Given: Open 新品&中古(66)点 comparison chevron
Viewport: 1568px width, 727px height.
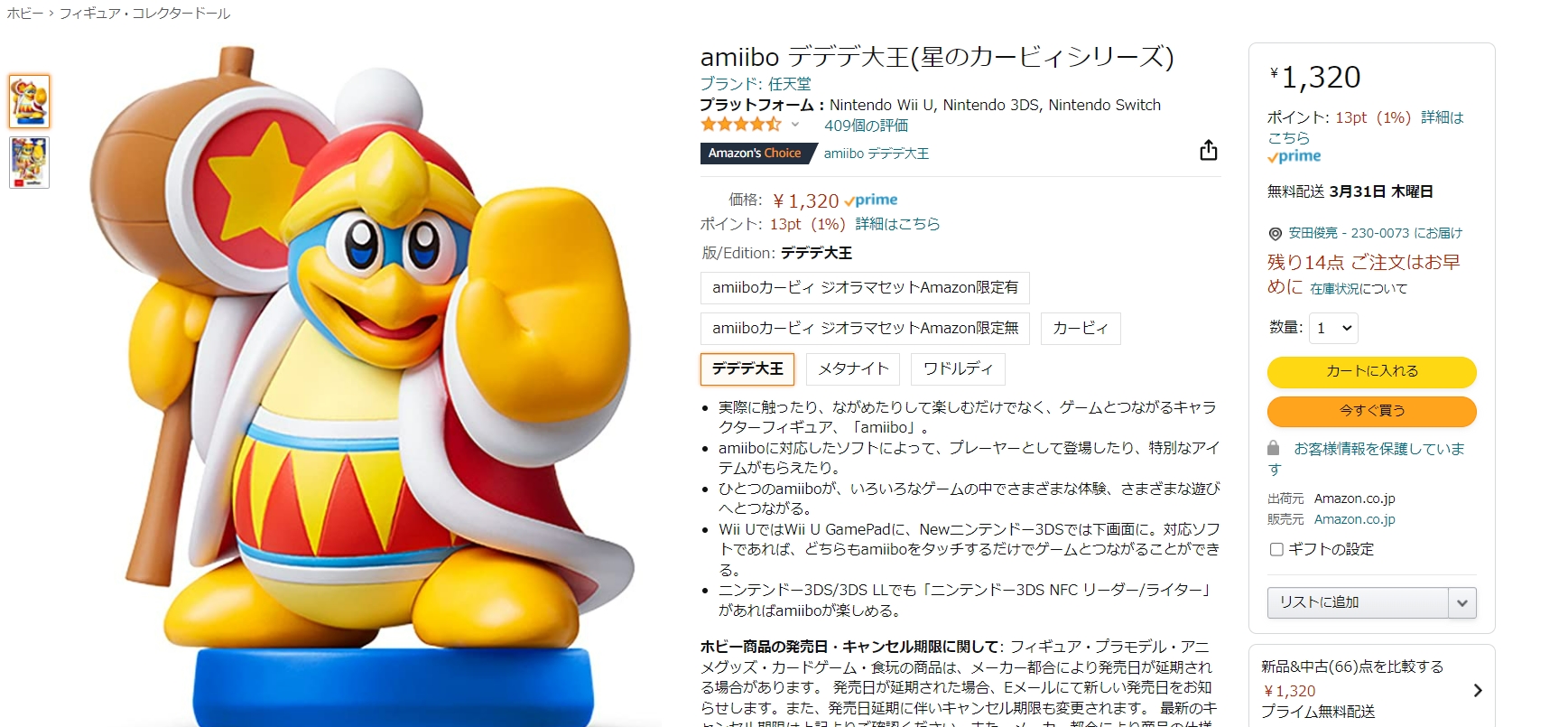Looking at the screenshot, I should click(1478, 691).
